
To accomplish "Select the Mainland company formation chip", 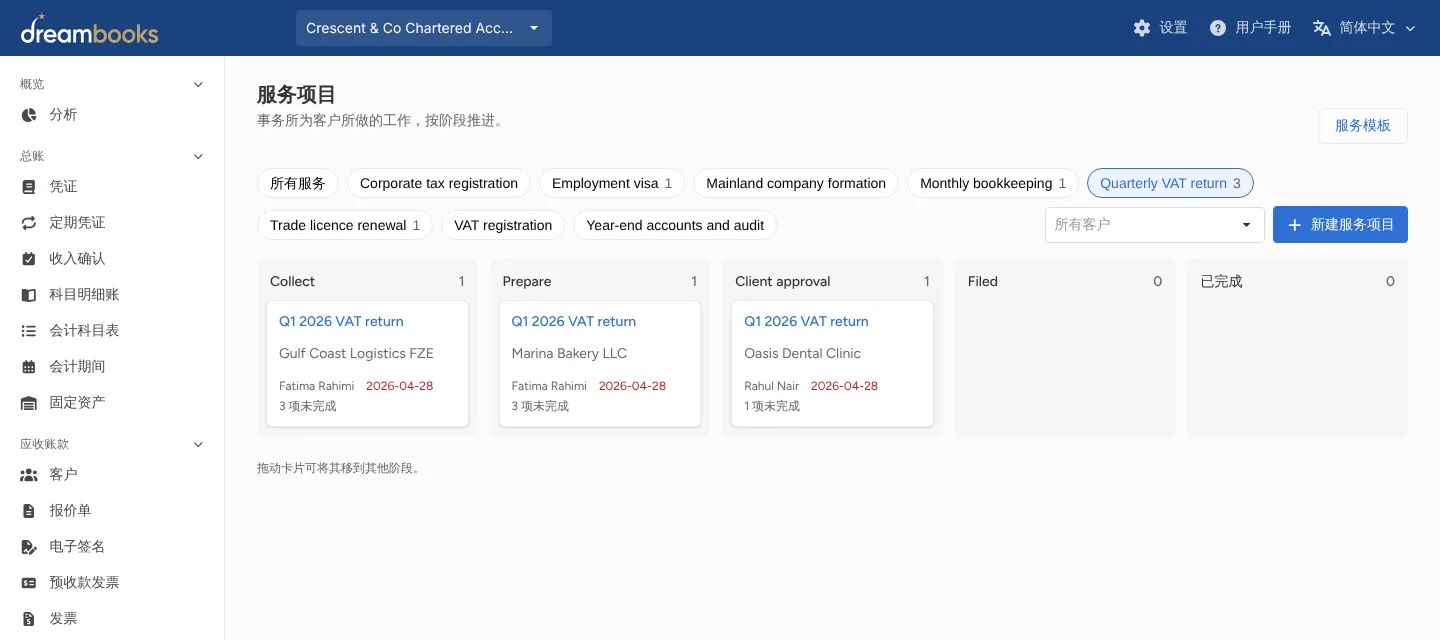I will point(796,183).
